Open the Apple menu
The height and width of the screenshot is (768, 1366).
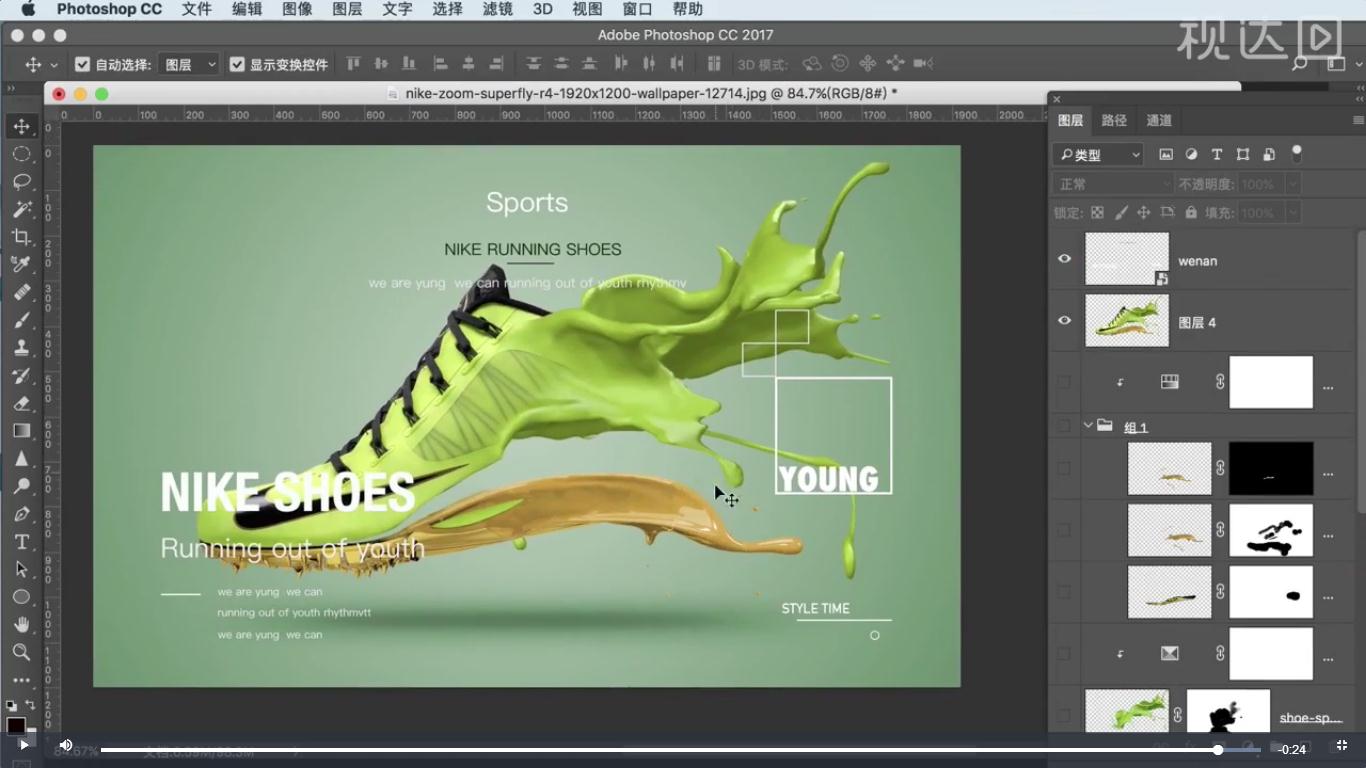[x=28, y=9]
